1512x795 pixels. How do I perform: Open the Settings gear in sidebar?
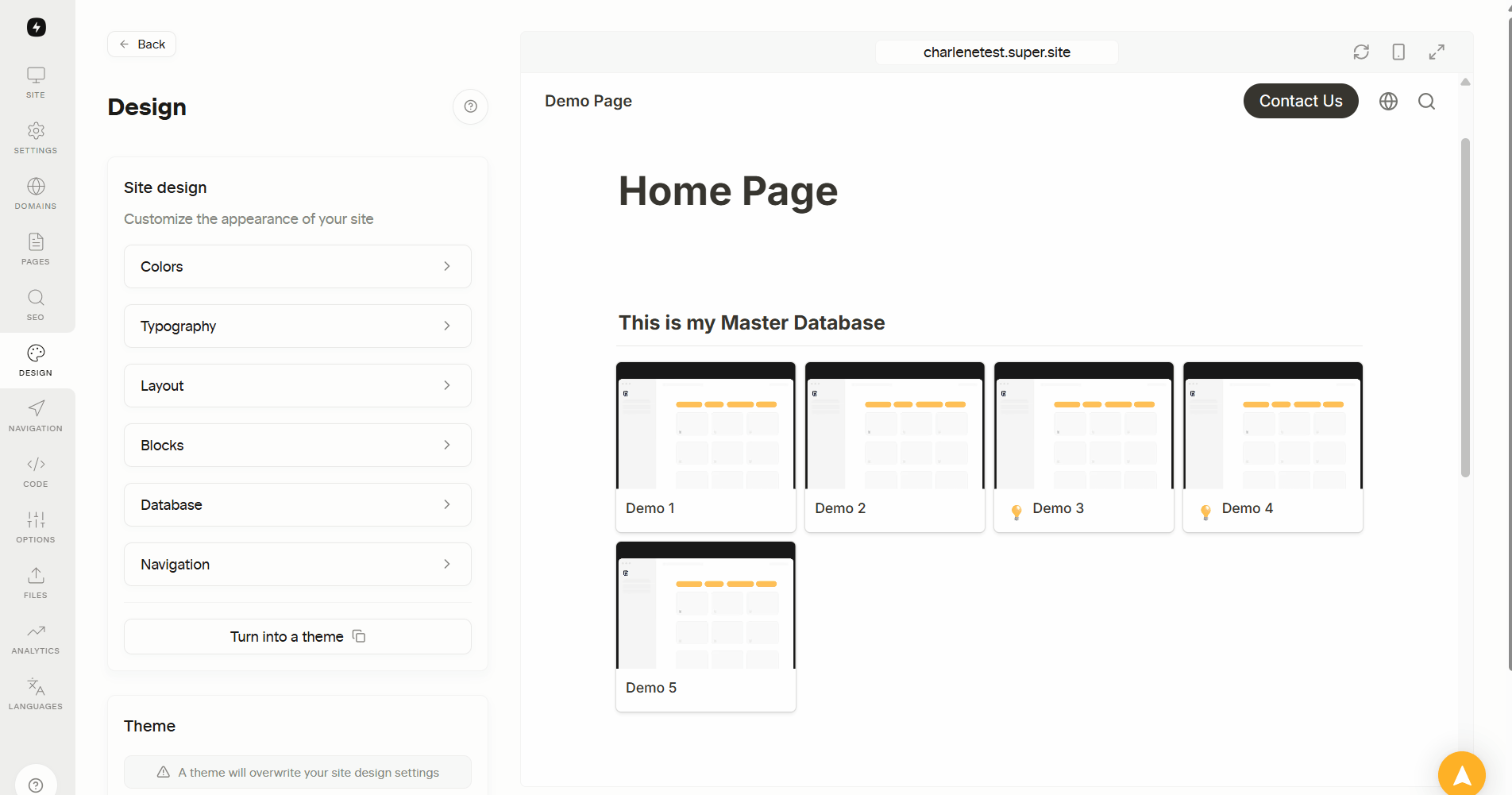[36, 138]
